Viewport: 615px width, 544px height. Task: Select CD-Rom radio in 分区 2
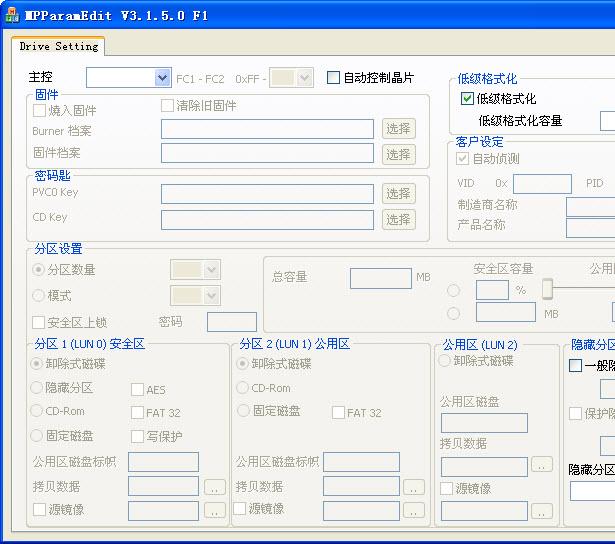[242, 388]
